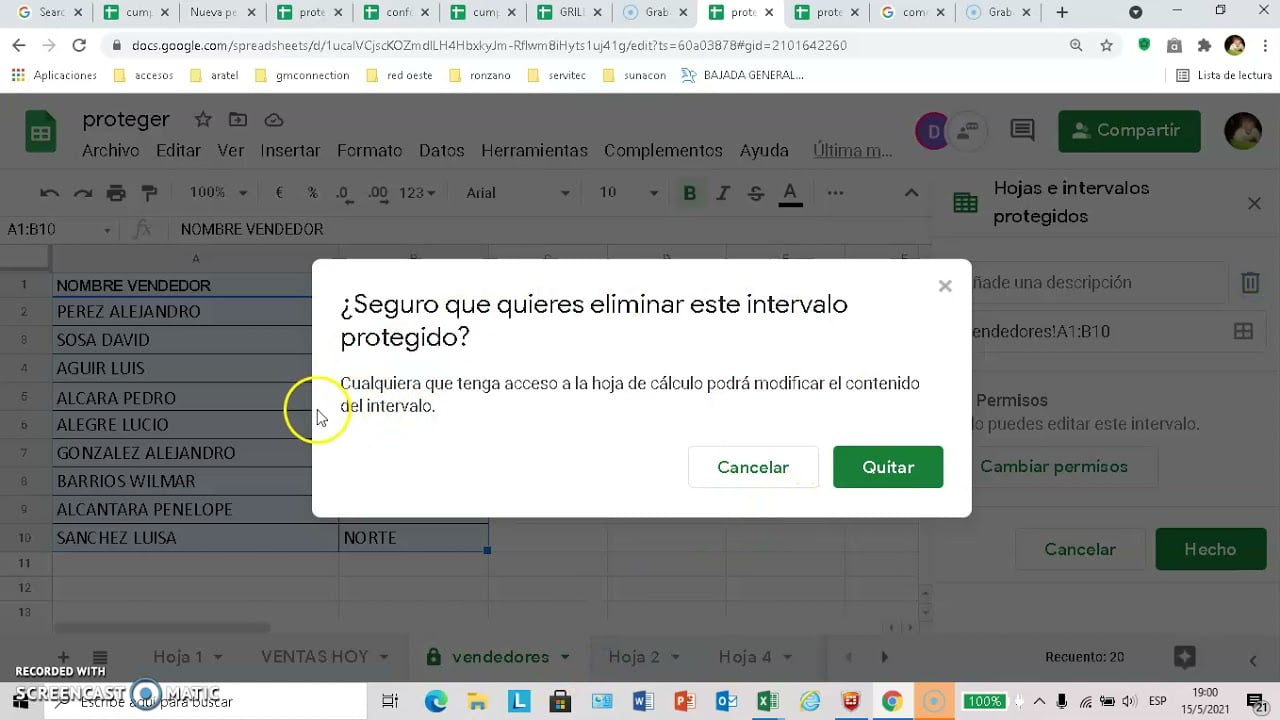Click the Explore icon at bottom right
1280x720 pixels.
point(1185,657)
